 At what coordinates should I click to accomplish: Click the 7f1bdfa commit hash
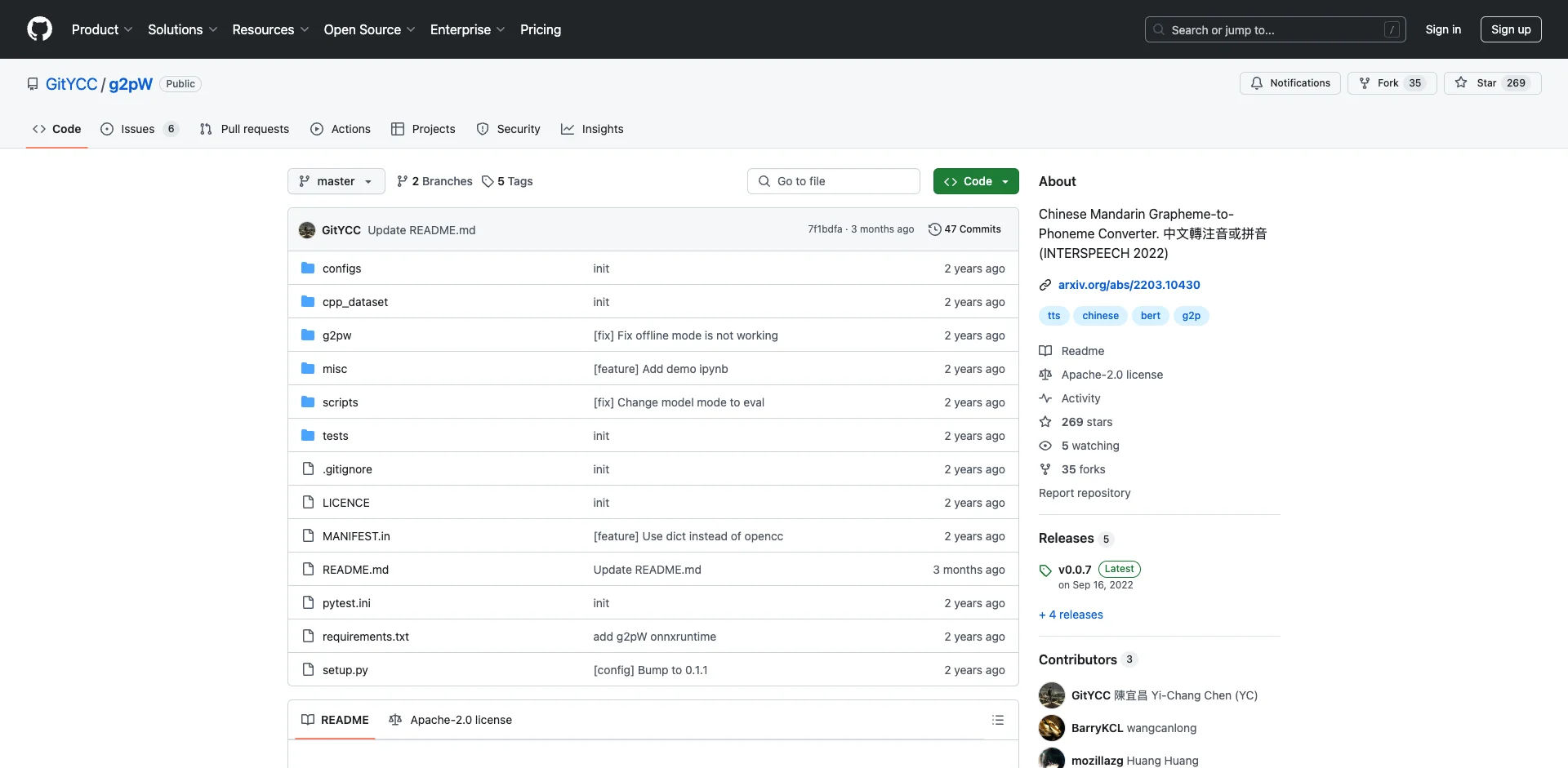pyautogui.click(x=825, y=229)
